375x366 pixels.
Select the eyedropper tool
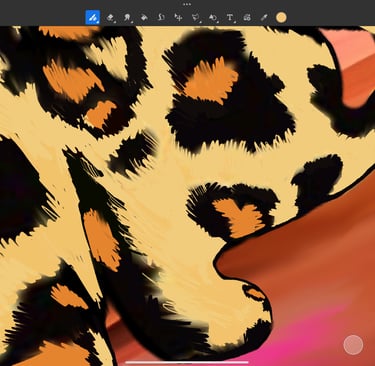click(264, 17)
